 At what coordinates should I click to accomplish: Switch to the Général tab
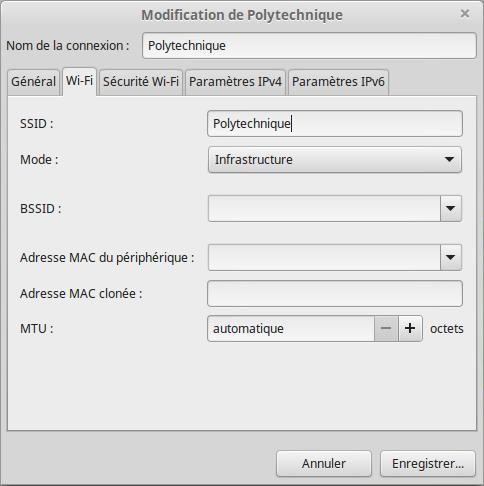(x=33, y=82)
